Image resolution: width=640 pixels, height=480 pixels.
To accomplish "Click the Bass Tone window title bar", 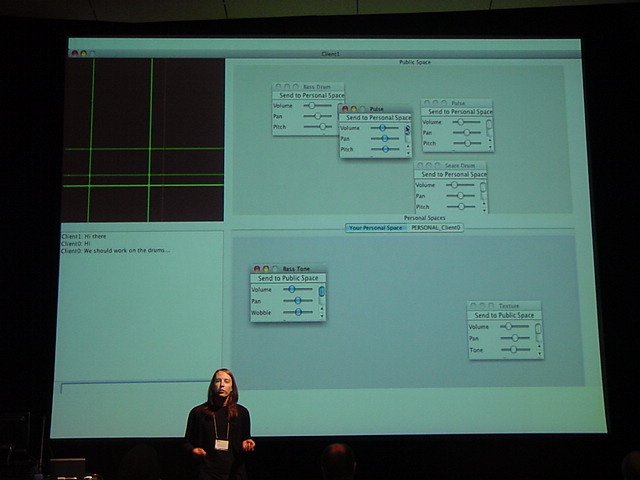I will 288,269.
